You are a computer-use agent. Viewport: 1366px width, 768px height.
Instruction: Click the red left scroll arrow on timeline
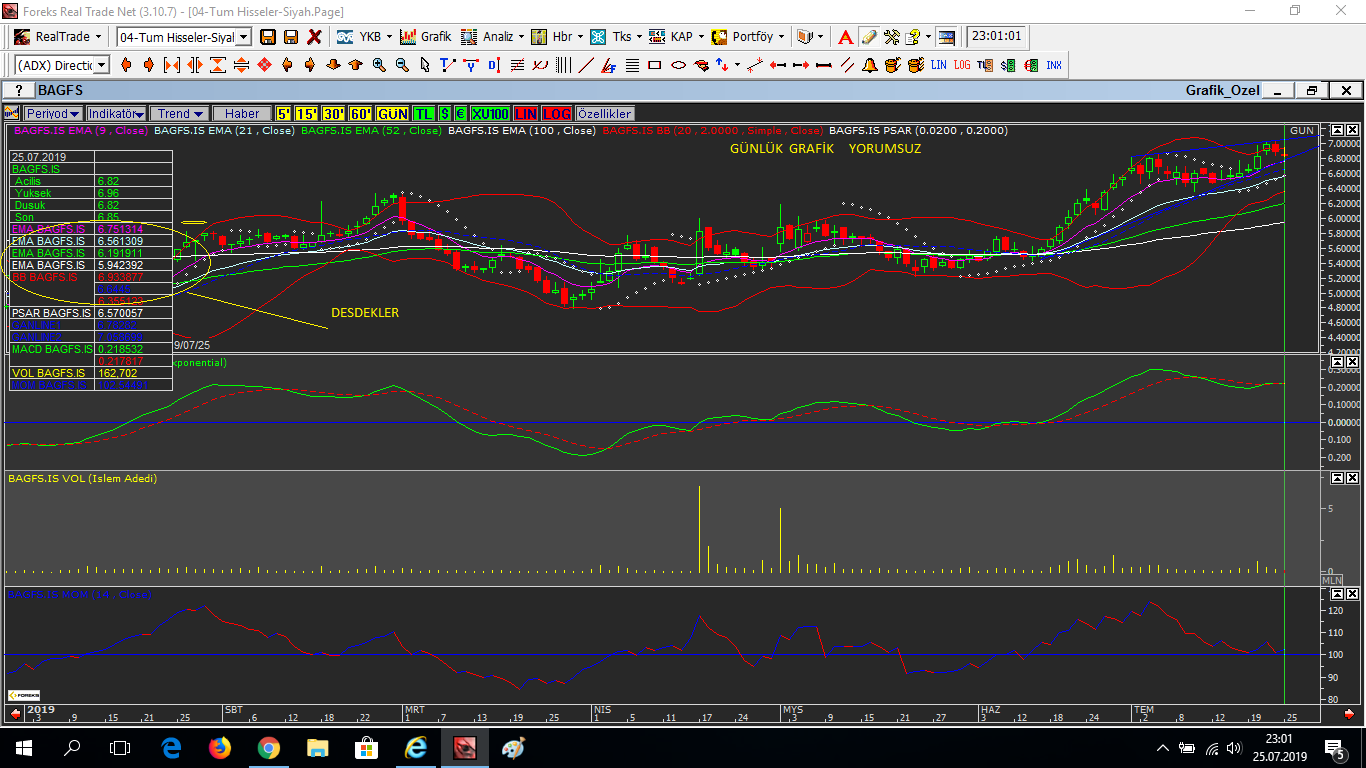click(x=15, y=714)
